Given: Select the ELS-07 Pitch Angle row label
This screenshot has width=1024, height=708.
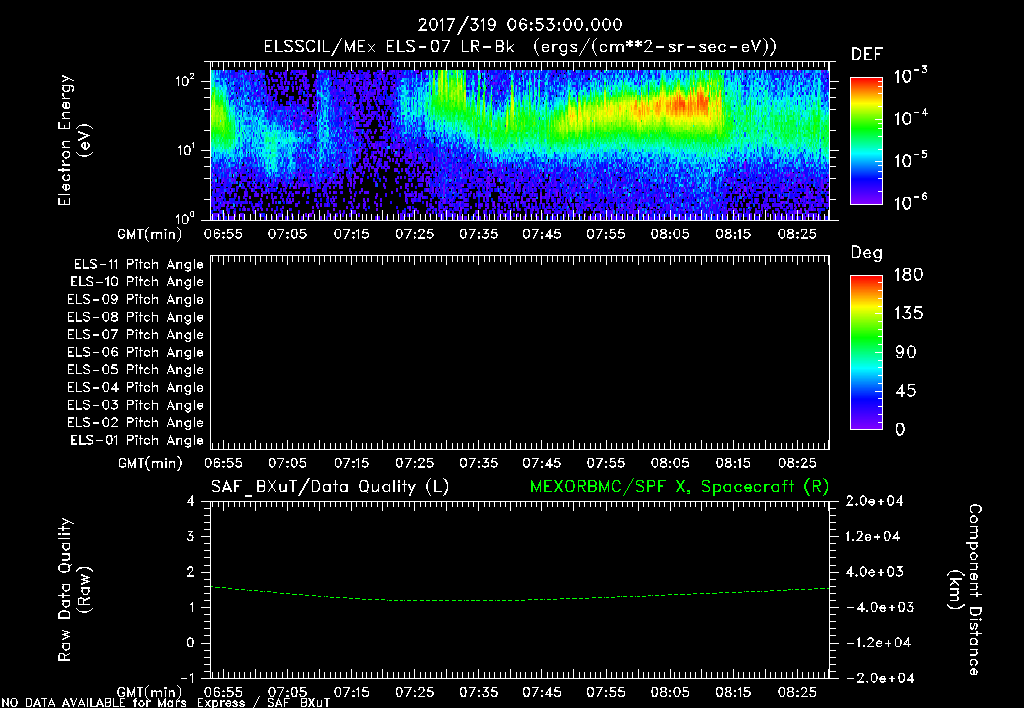Looking at the screenshot, I should pyautogui.click(x=135, y=334).
